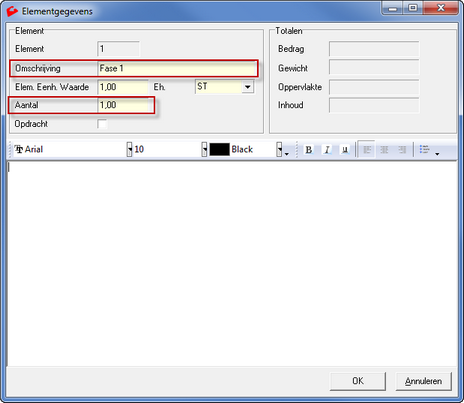
Task: Toggle bold text formatting
Action: pos(309,149)
